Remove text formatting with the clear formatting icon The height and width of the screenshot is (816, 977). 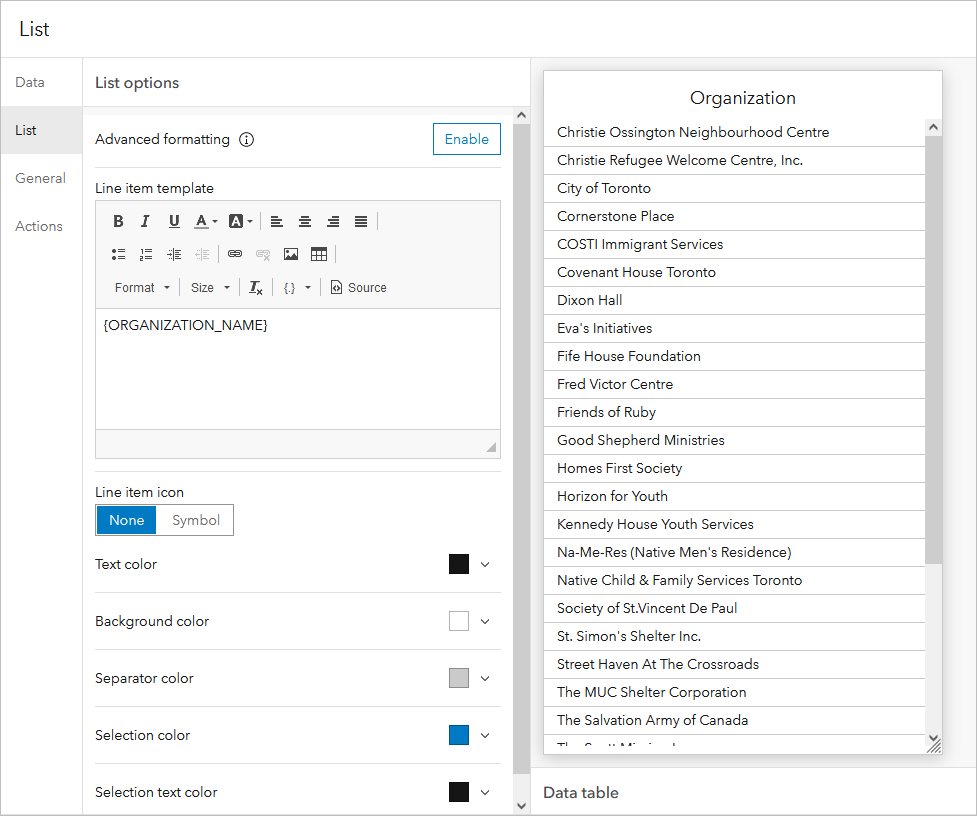[254, 287]
